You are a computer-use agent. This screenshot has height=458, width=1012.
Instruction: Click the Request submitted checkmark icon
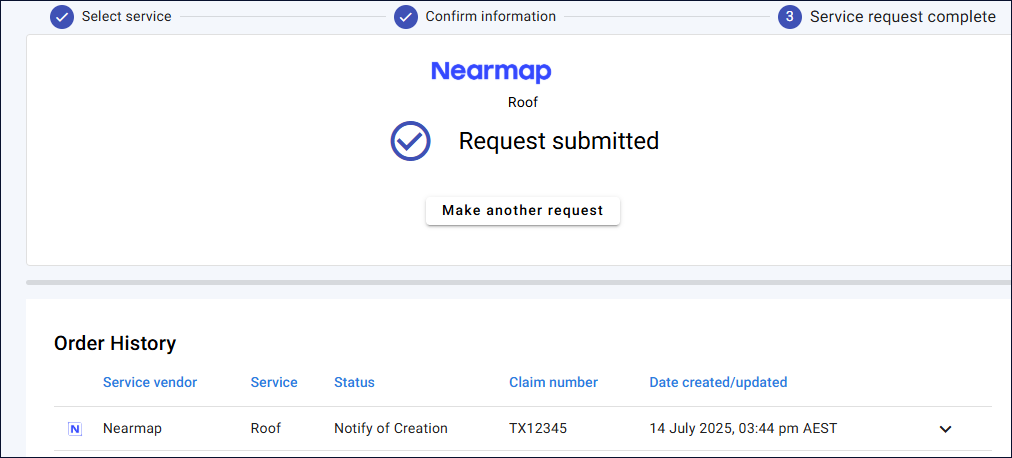click(x=410, y=141)
